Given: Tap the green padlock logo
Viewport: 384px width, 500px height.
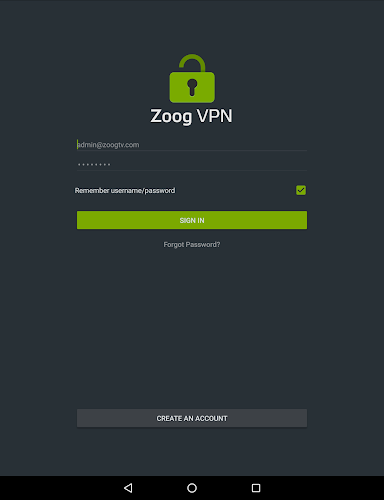Looking at the screenshot, I should pos(192,78).
